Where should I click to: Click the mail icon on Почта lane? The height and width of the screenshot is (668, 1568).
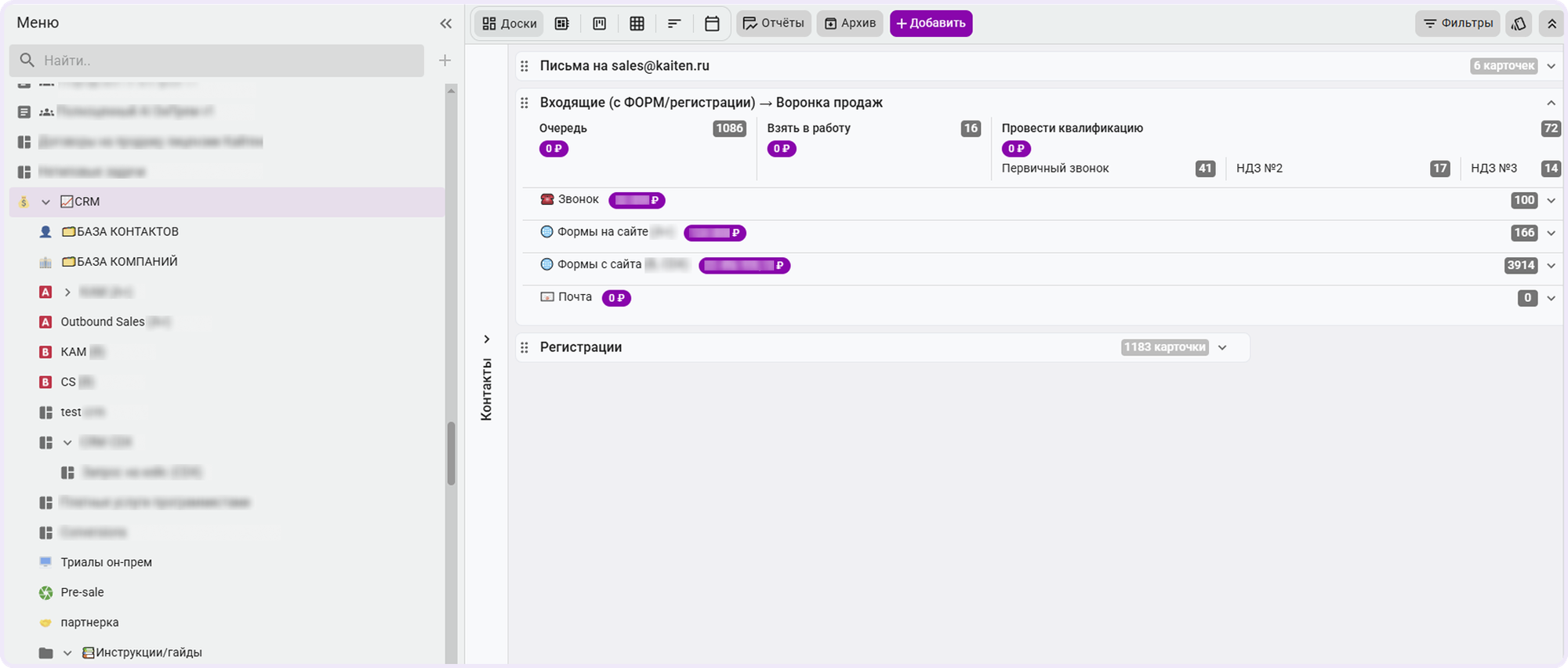coord(547,297)
